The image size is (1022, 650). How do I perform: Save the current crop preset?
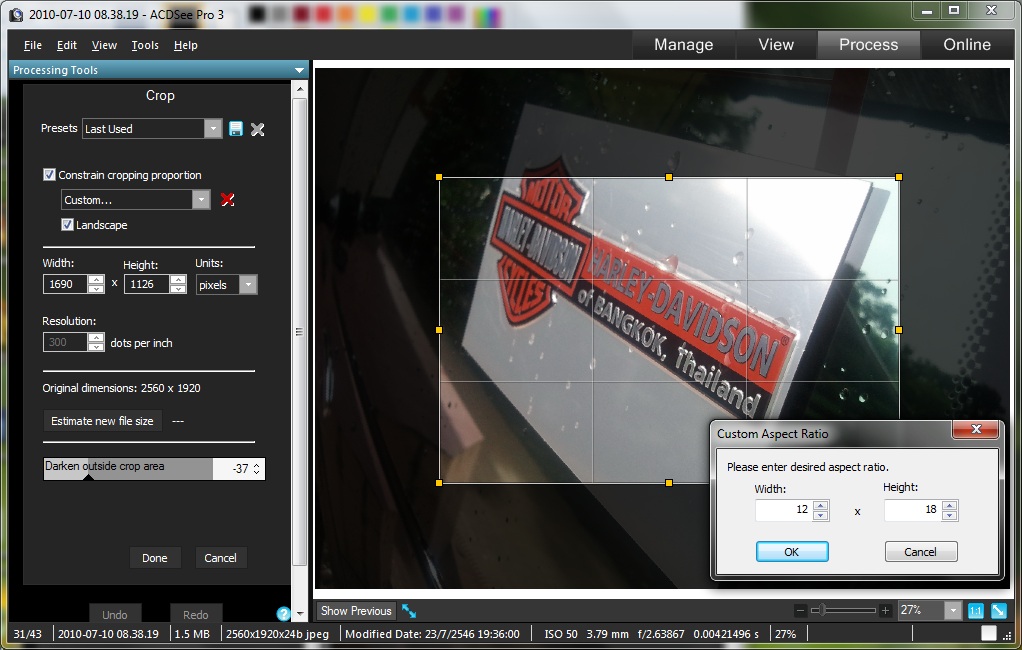pyautogui.click(x=236, y=129)
